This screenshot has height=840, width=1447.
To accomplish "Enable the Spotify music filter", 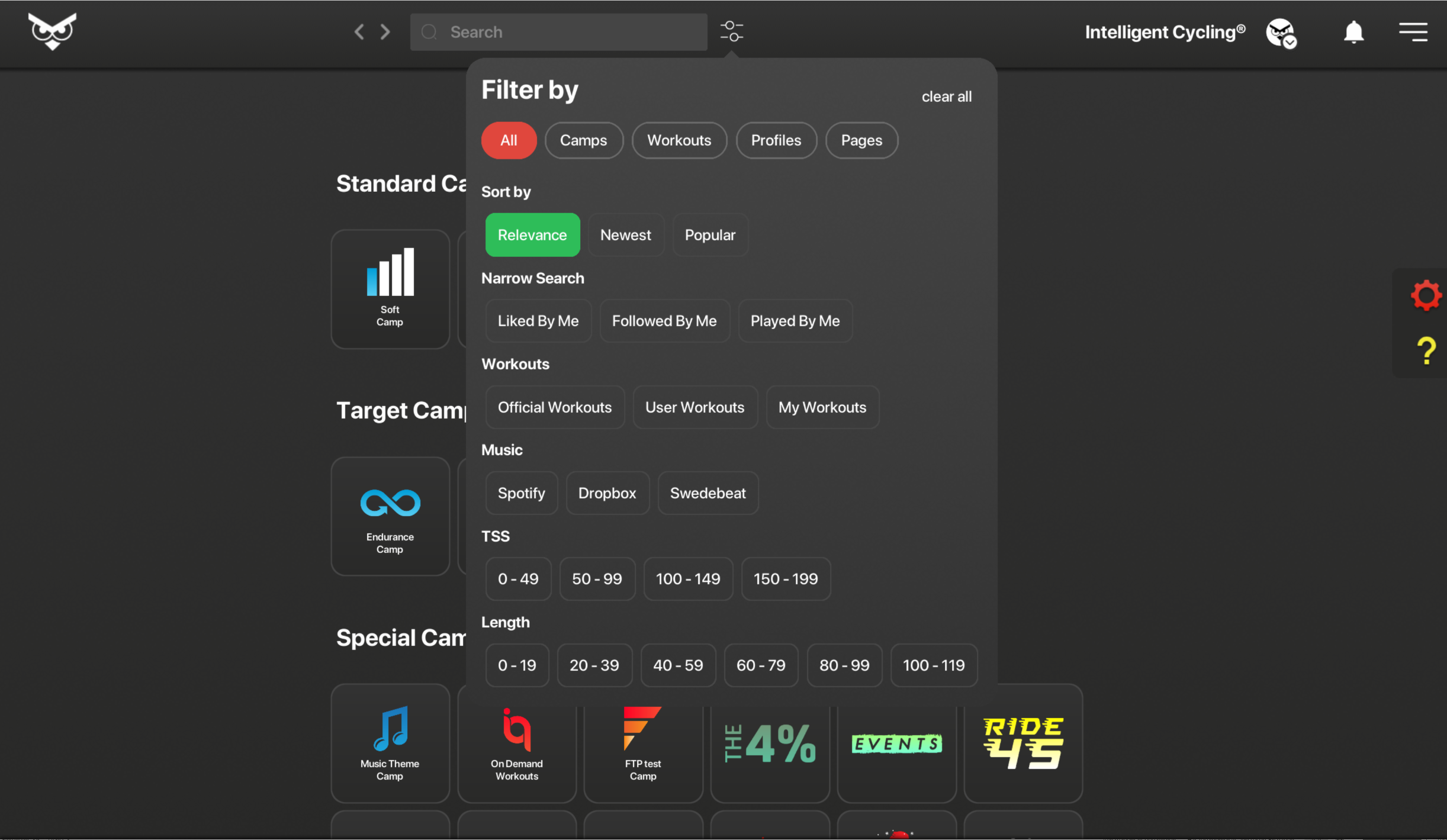I will [522, 493].
